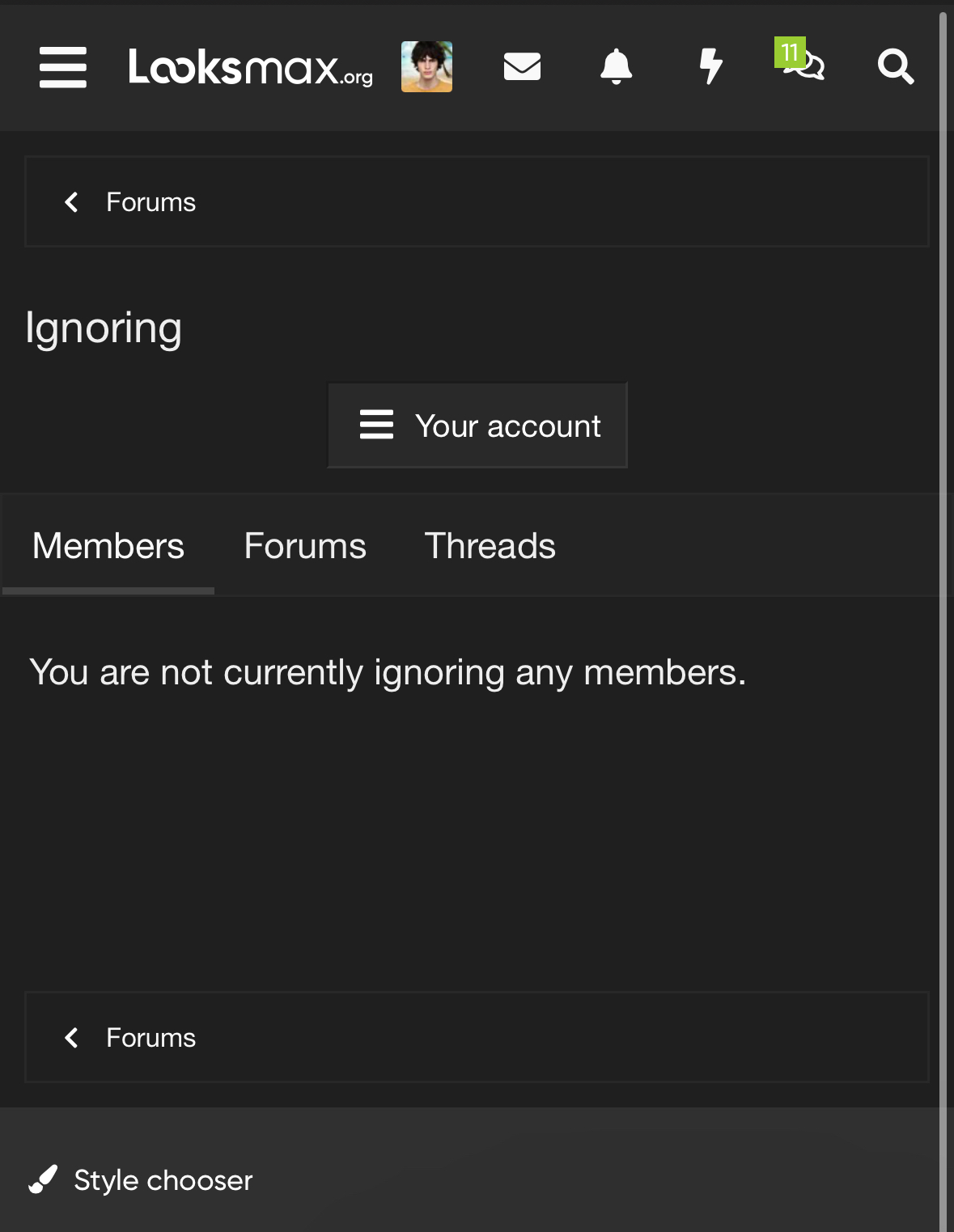Click the lightning bolt icon
The height and width of the screenshot is (1232, 954).
[710, 66]
